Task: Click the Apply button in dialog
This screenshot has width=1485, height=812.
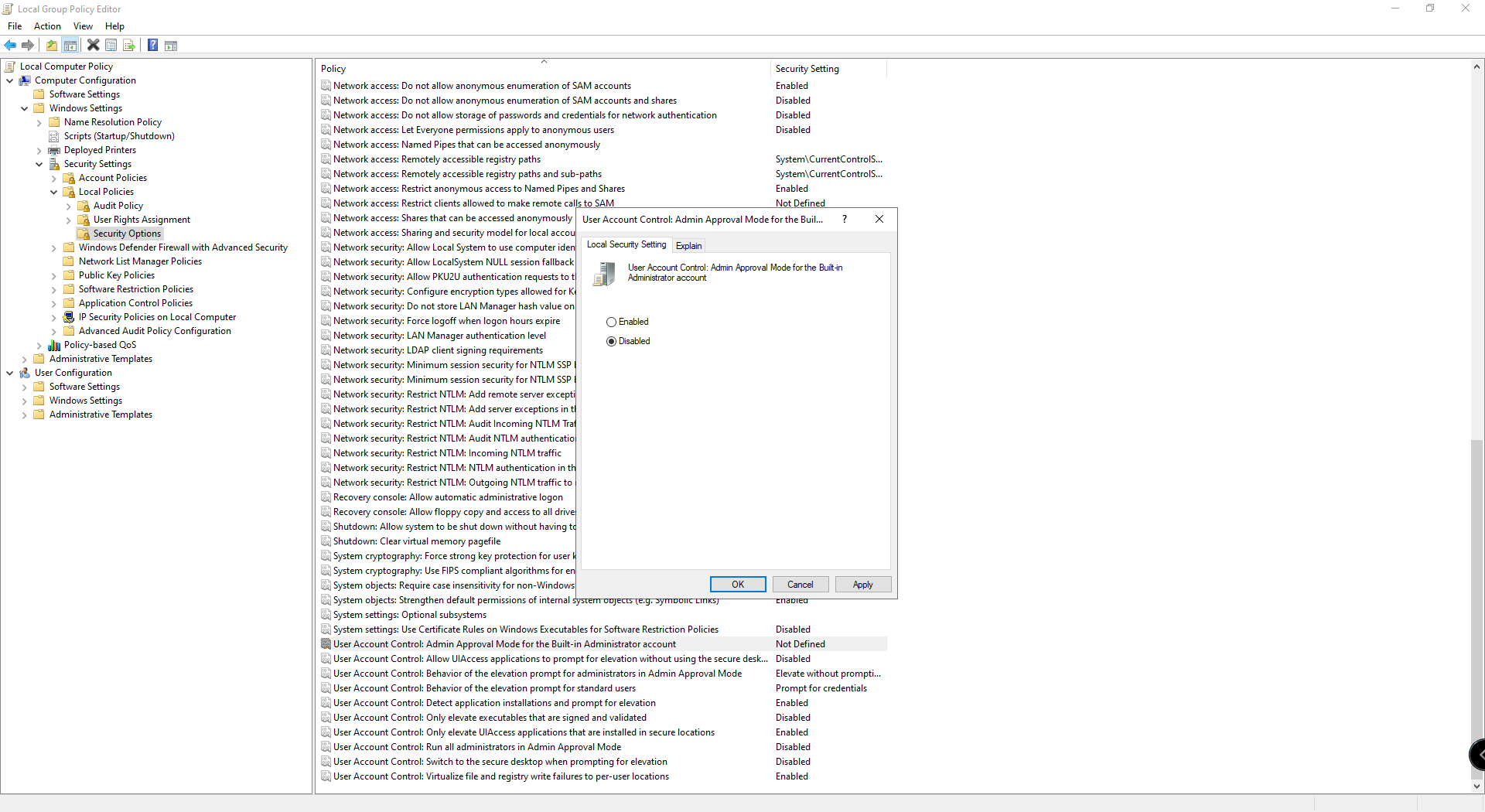Action: 862,585
